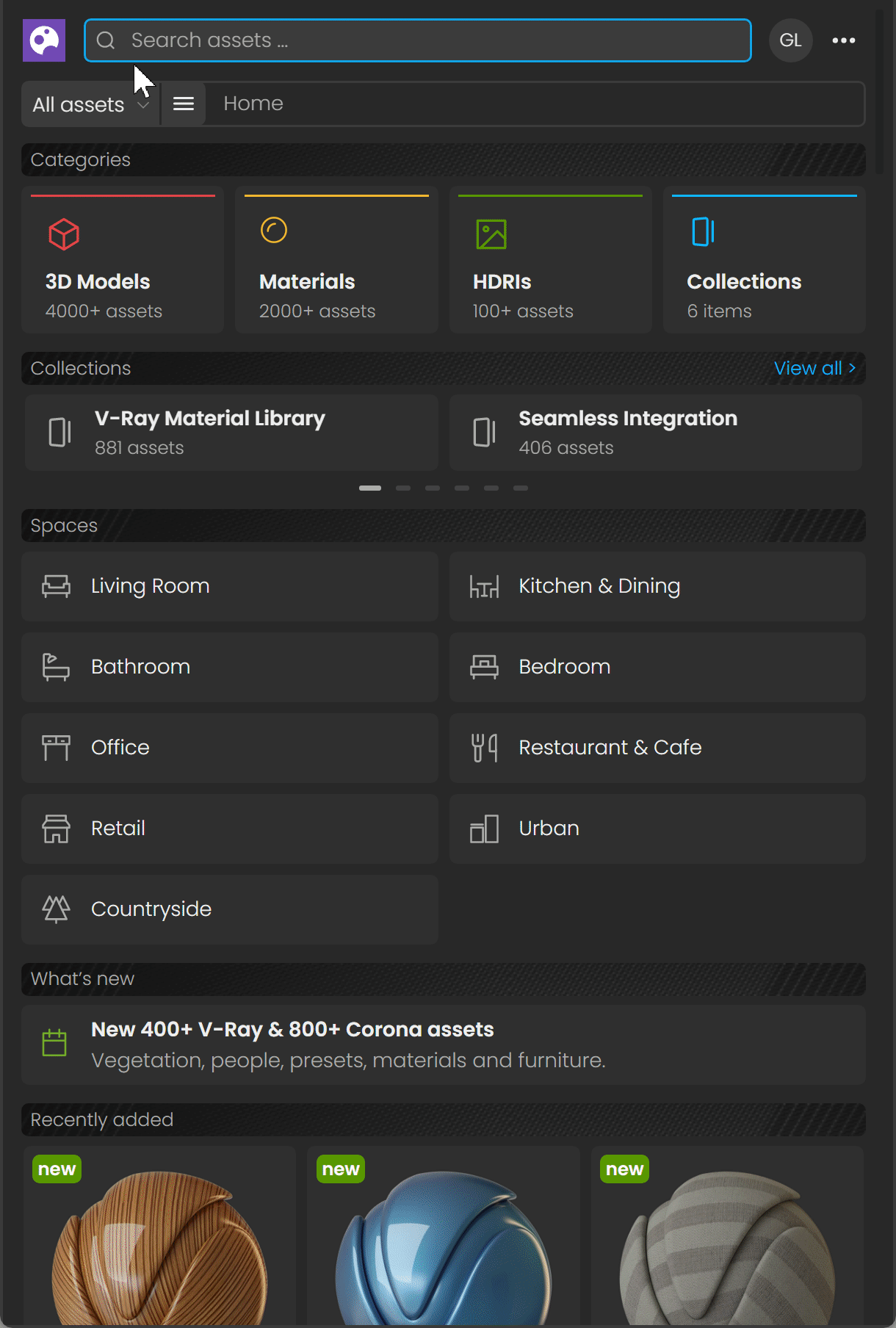Image resolution: width=896 pixels, height=1328 pixels.
Task: Click the blue Collections category icon
Action: pyautogui.click(x=703, y=231)
